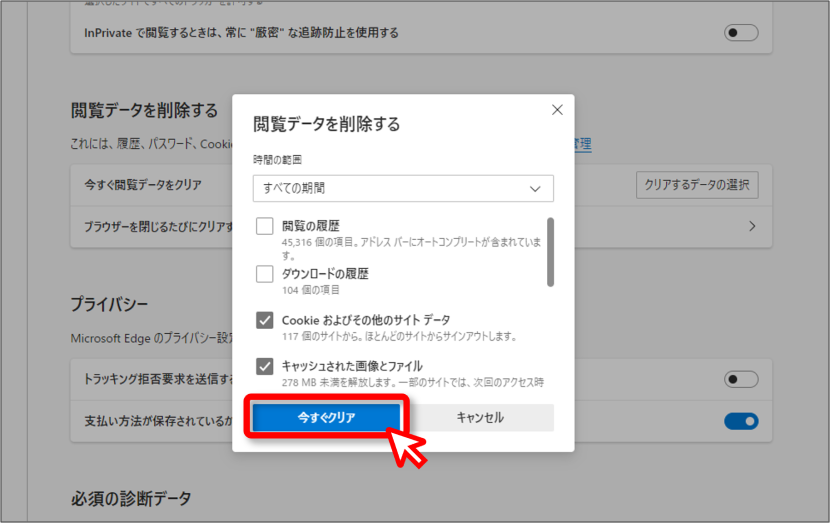Disable 支払い方法 saved check toggle
The height and width of the screenshot is (523, 830).
[x=741, y=421]
